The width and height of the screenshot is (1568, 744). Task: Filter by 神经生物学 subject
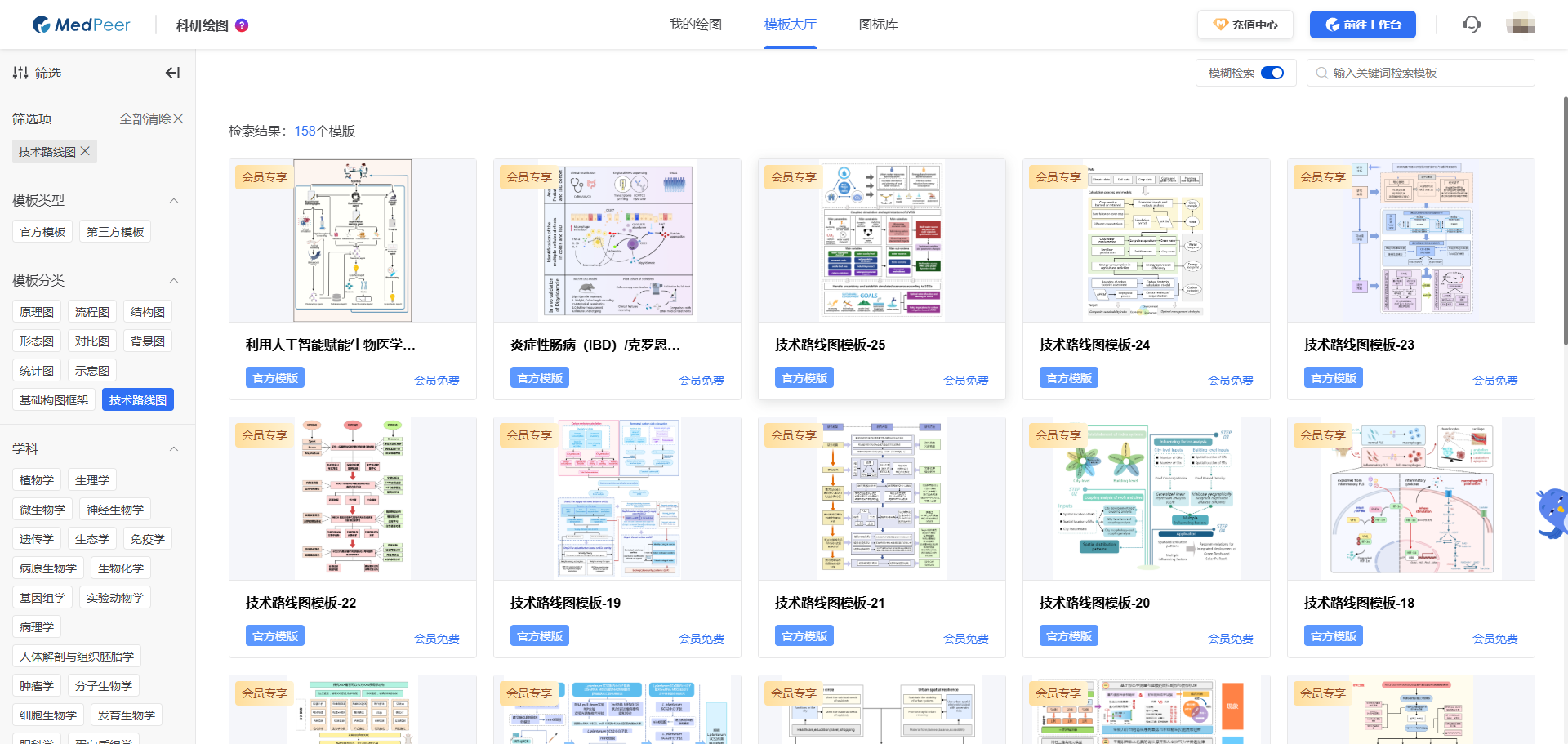[x=115, y=510]
